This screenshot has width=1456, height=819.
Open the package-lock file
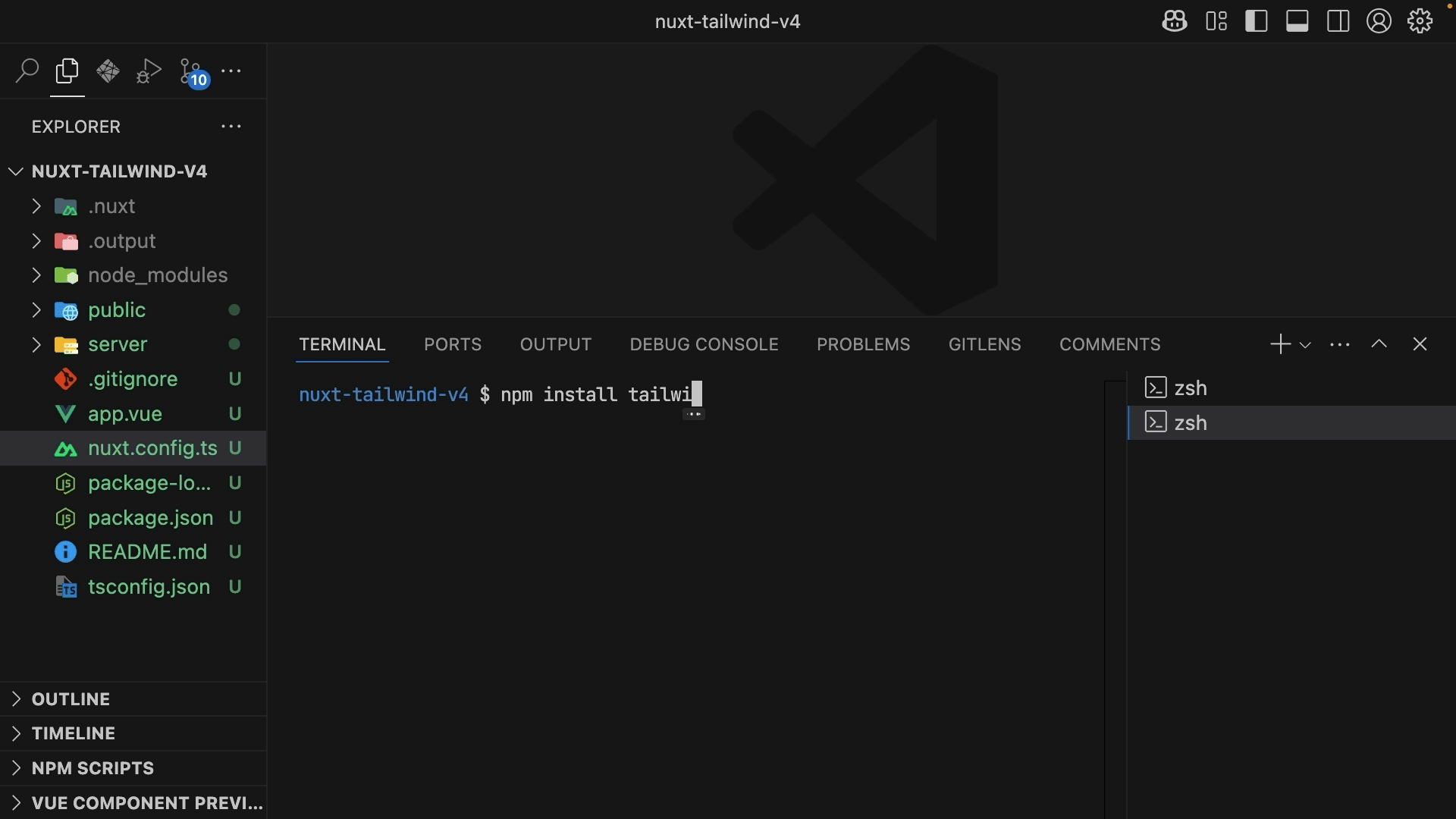pos(133,483)
